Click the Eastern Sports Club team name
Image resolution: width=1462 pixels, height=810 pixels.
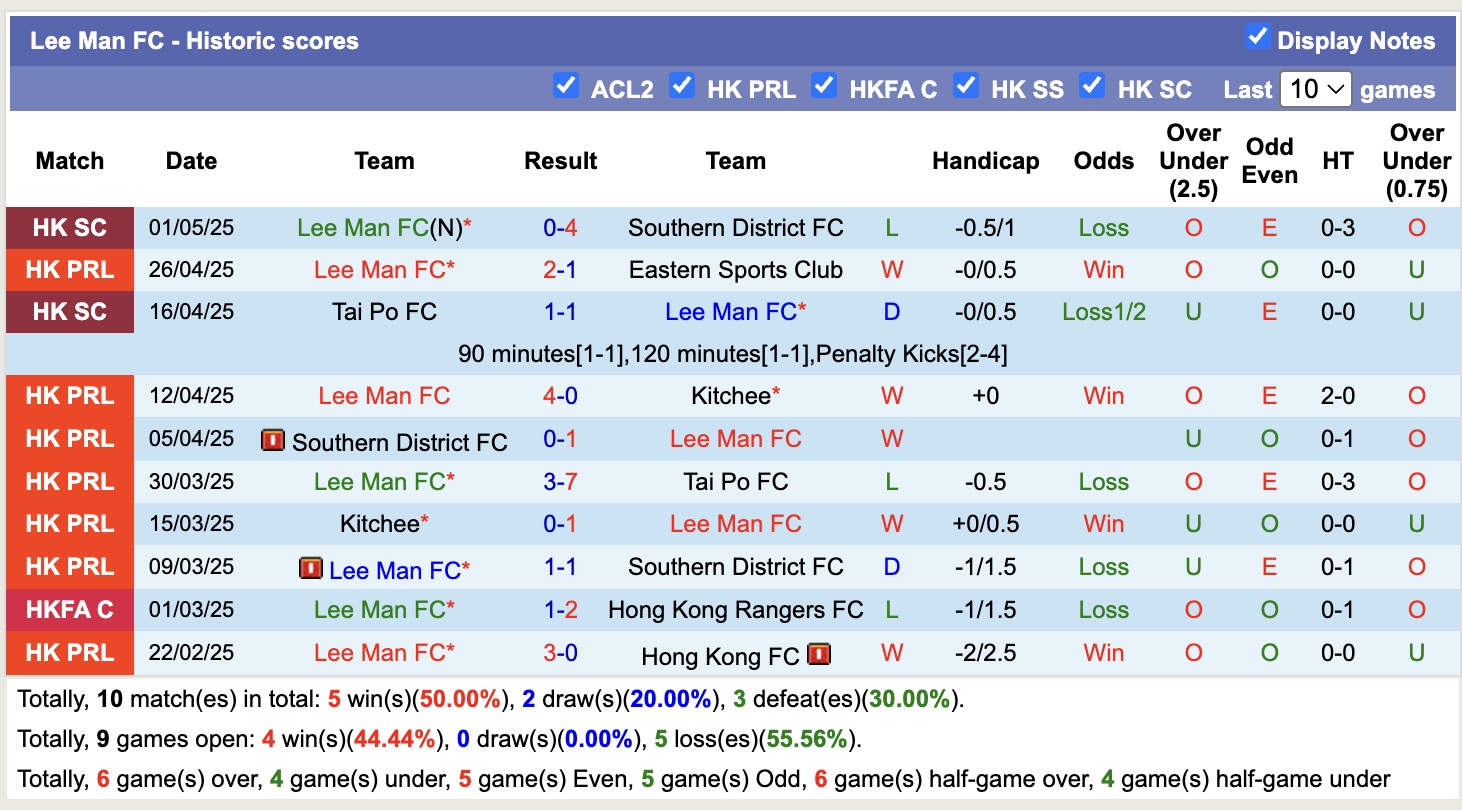735,269
